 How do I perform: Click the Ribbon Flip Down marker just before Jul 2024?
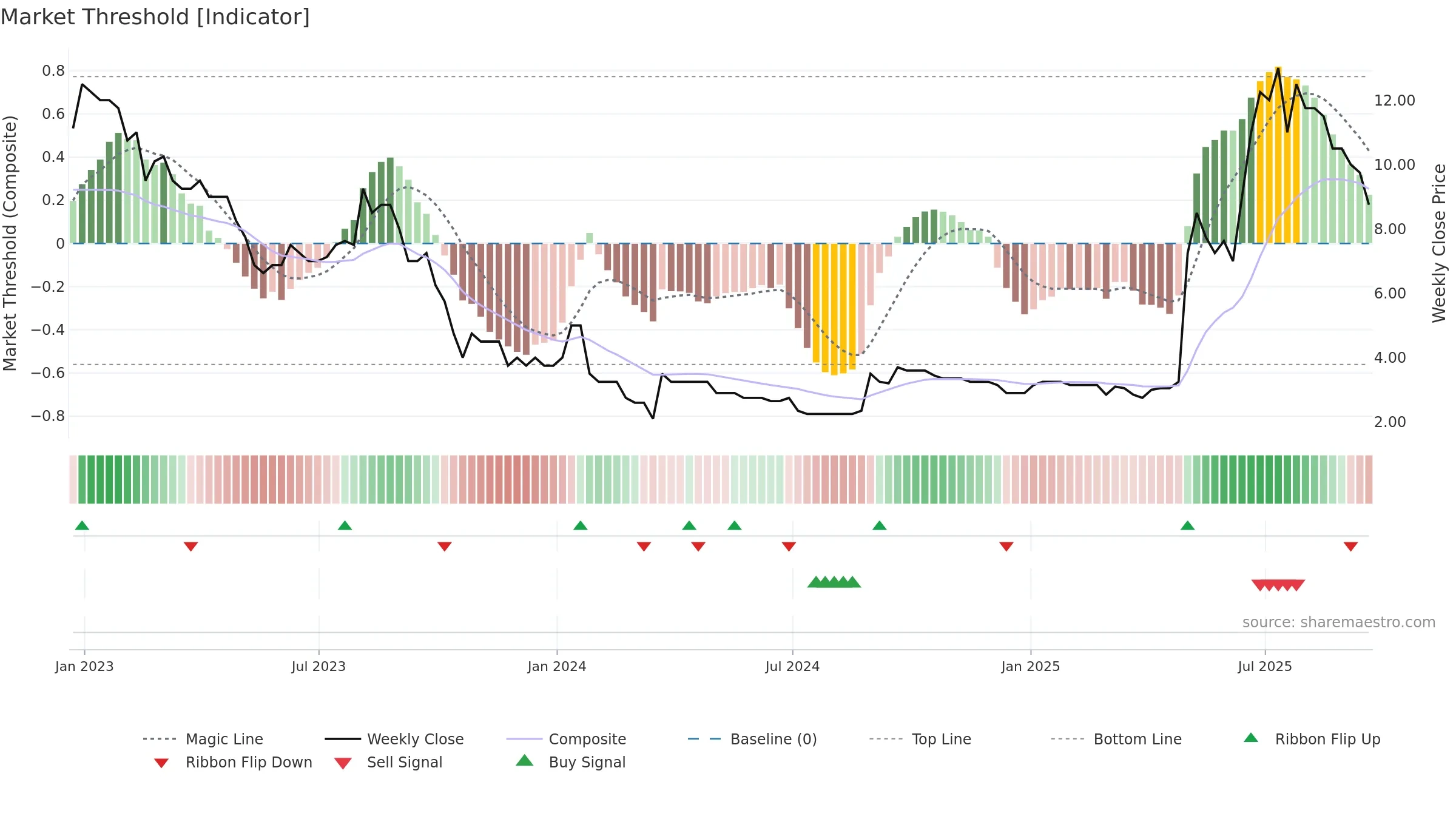(789, 547)
